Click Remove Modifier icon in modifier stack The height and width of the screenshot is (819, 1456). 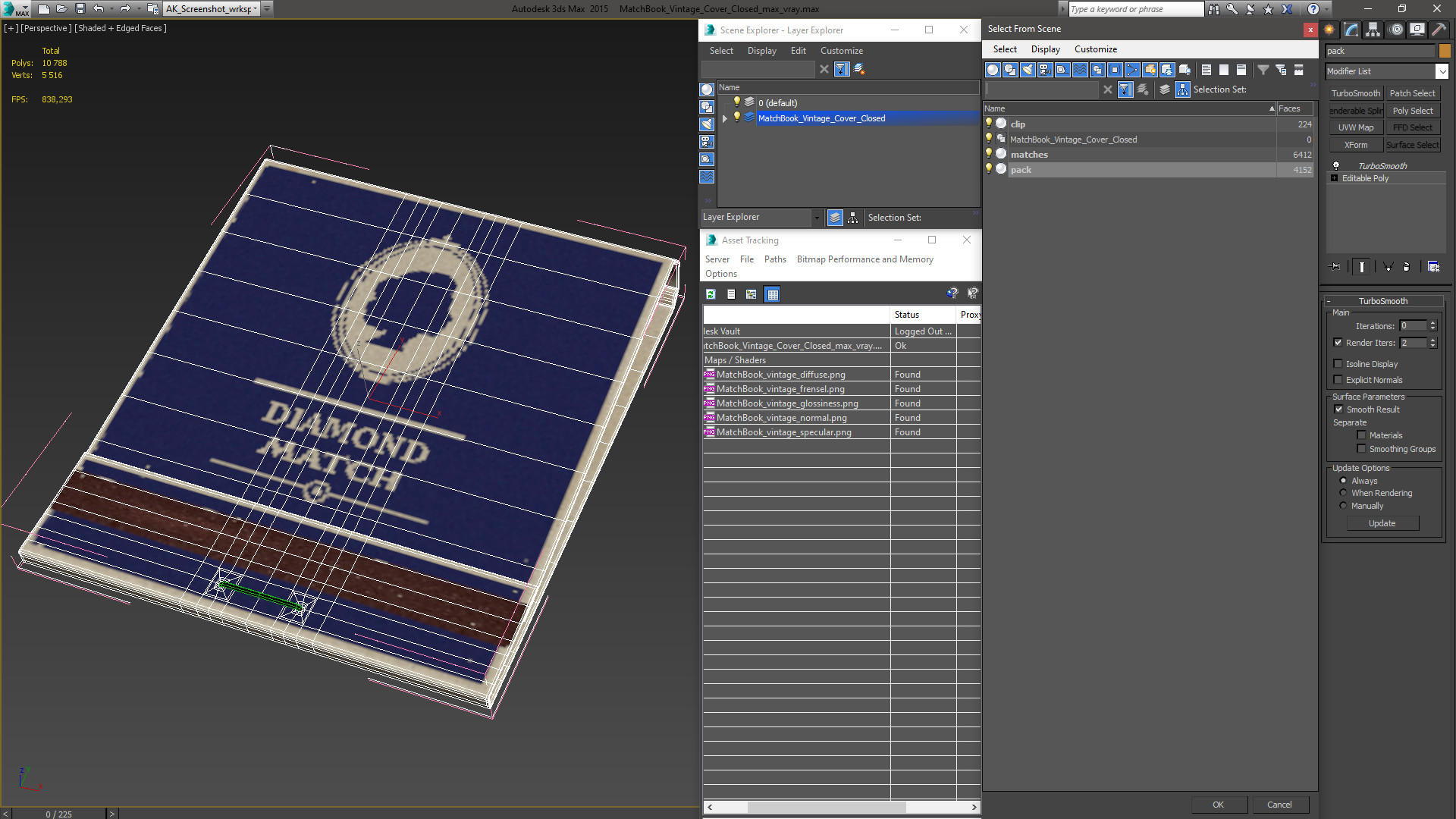[x=1406, y=267]
